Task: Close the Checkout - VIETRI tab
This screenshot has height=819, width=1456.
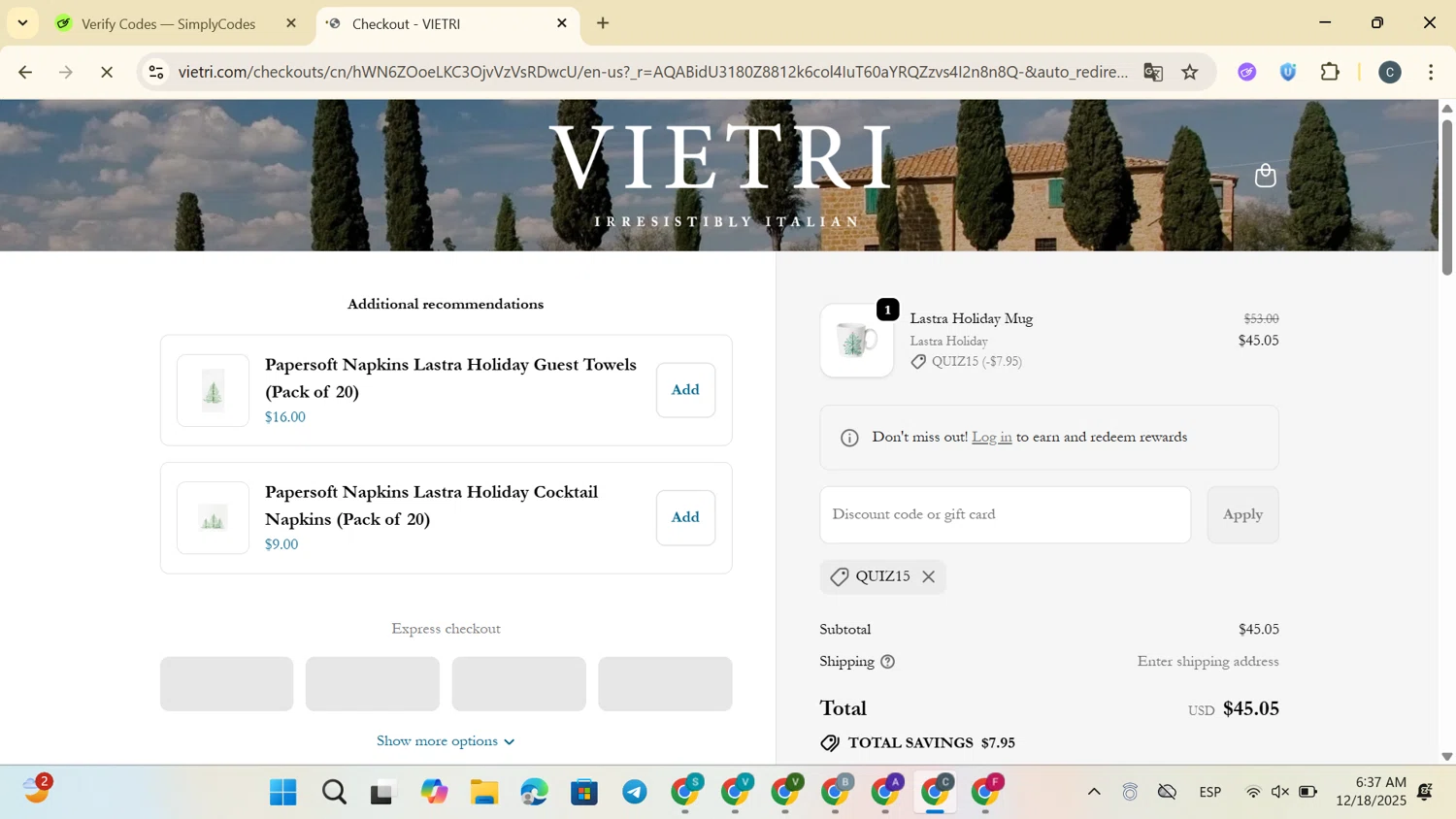Action: pos(562,23)
